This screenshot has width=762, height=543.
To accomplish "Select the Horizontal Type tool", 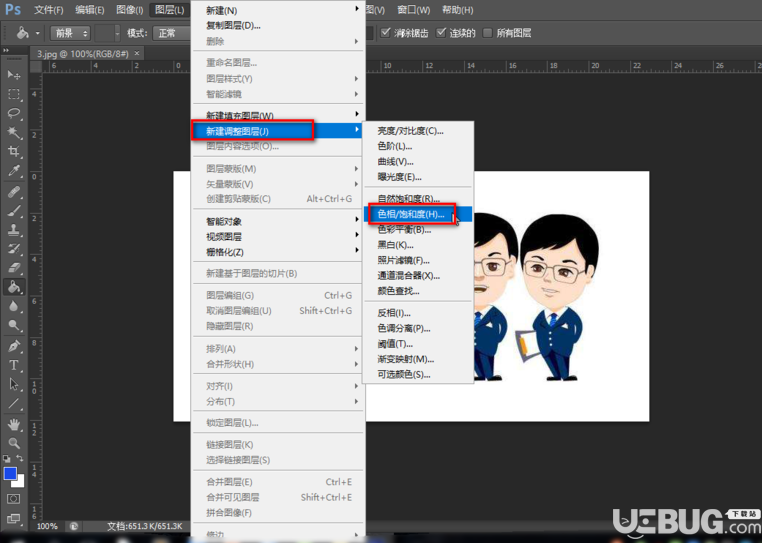I will click(x=14, y=366).
